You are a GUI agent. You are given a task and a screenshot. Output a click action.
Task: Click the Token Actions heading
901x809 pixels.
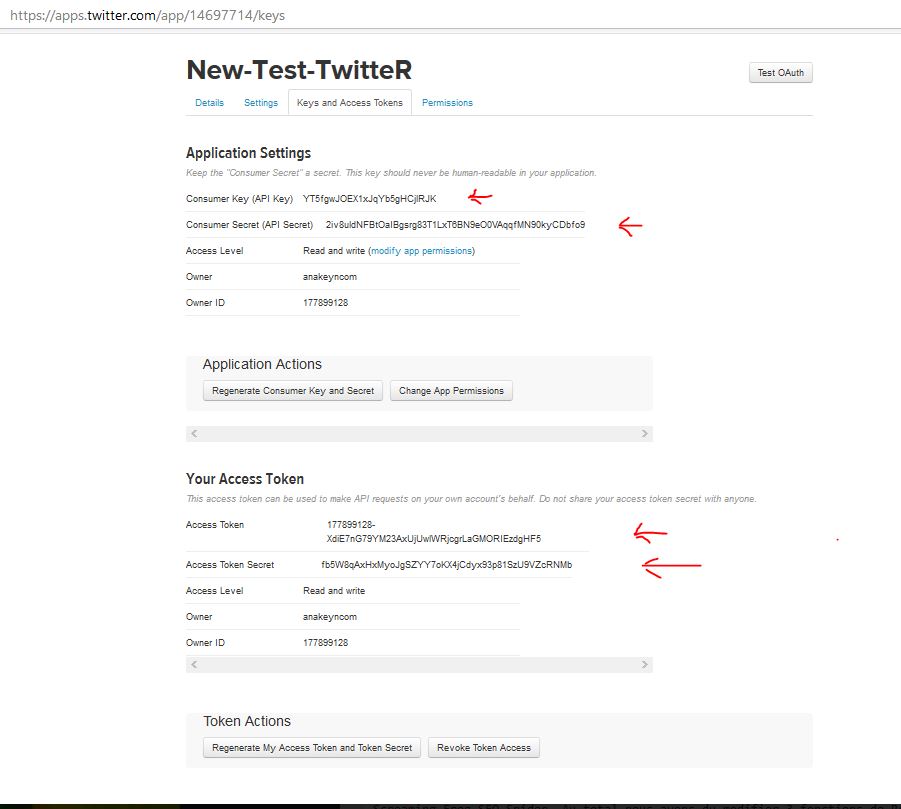[247, 721]
